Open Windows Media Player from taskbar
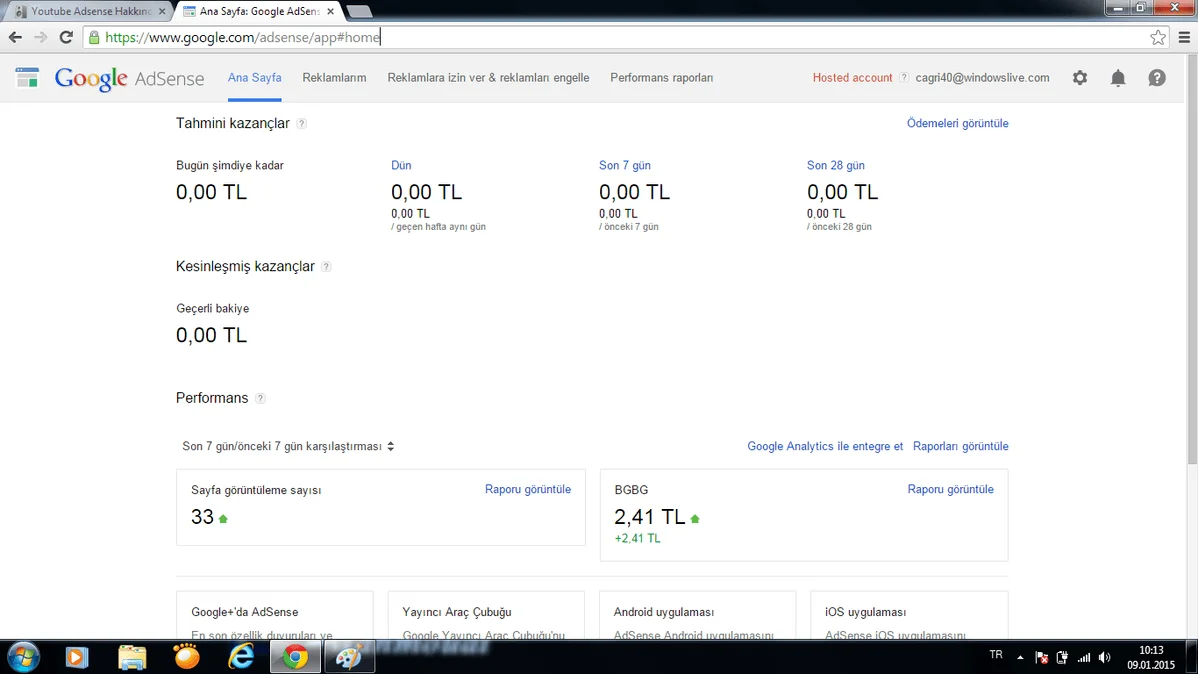The width and height of the screenshot is (1198, 674). click(x=76, y=657)
